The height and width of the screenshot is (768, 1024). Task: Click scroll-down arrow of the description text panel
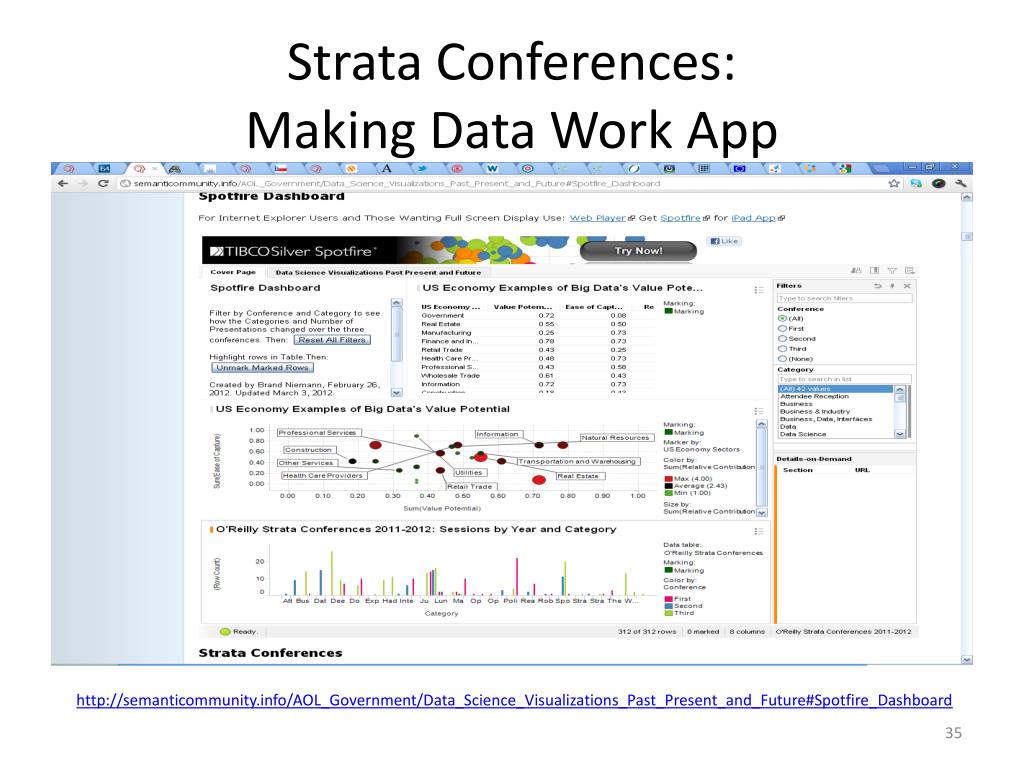(x=396, y=392)
